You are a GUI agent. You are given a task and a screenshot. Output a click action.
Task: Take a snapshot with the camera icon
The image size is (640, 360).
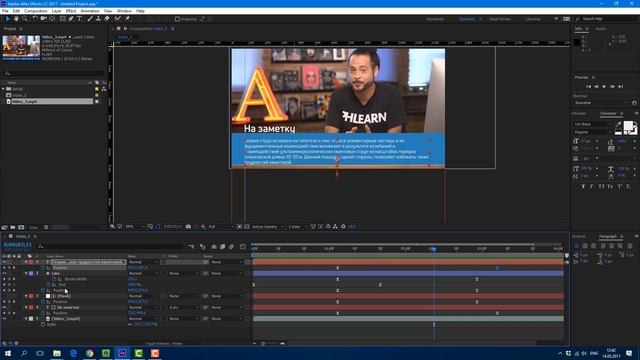(x=188, y=227)
